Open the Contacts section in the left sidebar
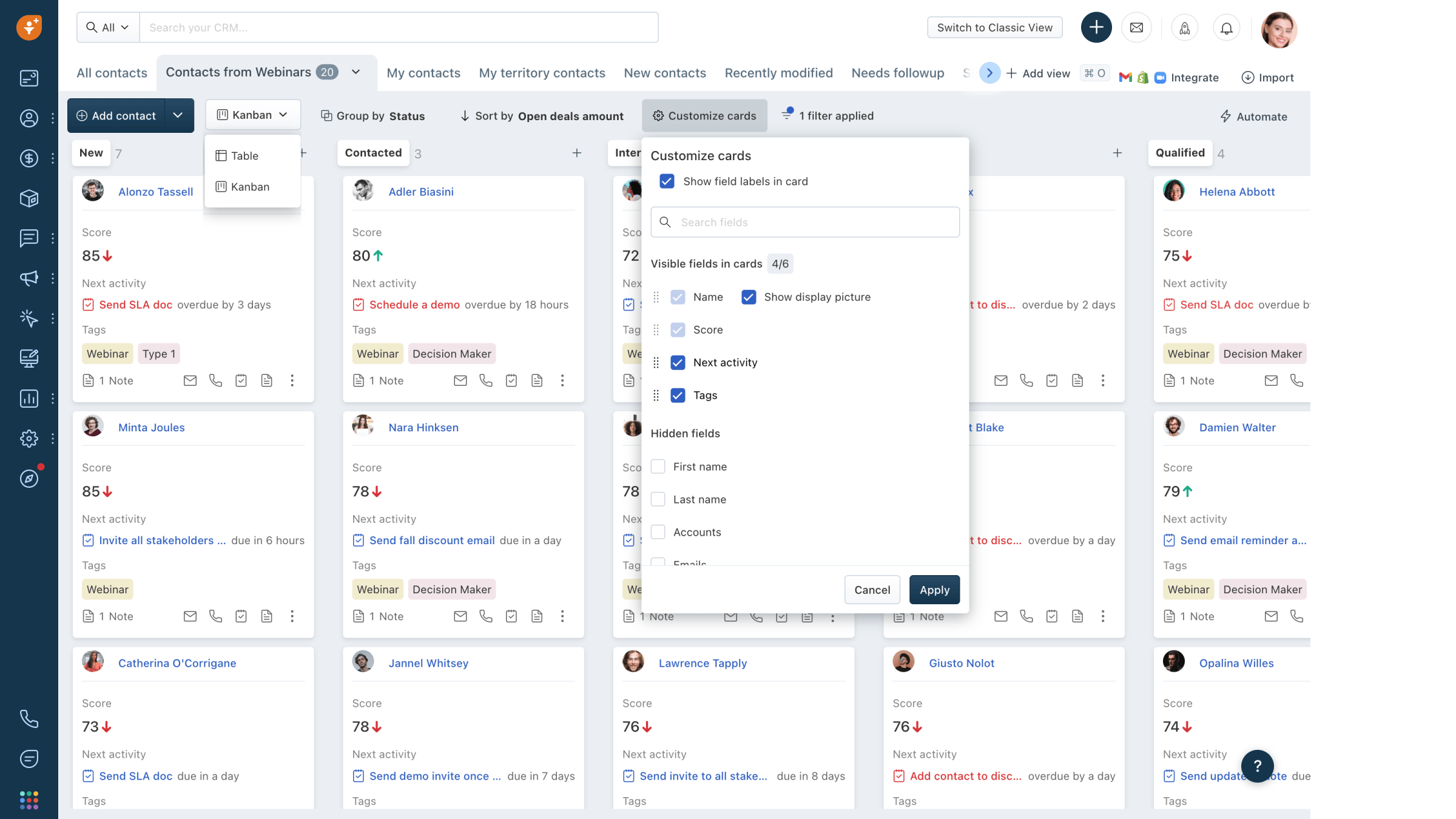 click(x=29, y=119)
